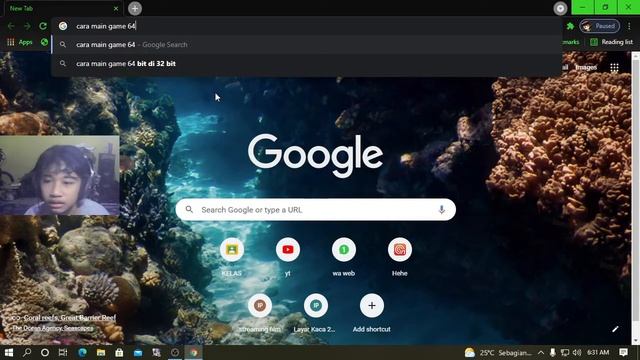Select the New Tab browser tab
The width and height of the screenshot is (640, 360).
[61, 8]
